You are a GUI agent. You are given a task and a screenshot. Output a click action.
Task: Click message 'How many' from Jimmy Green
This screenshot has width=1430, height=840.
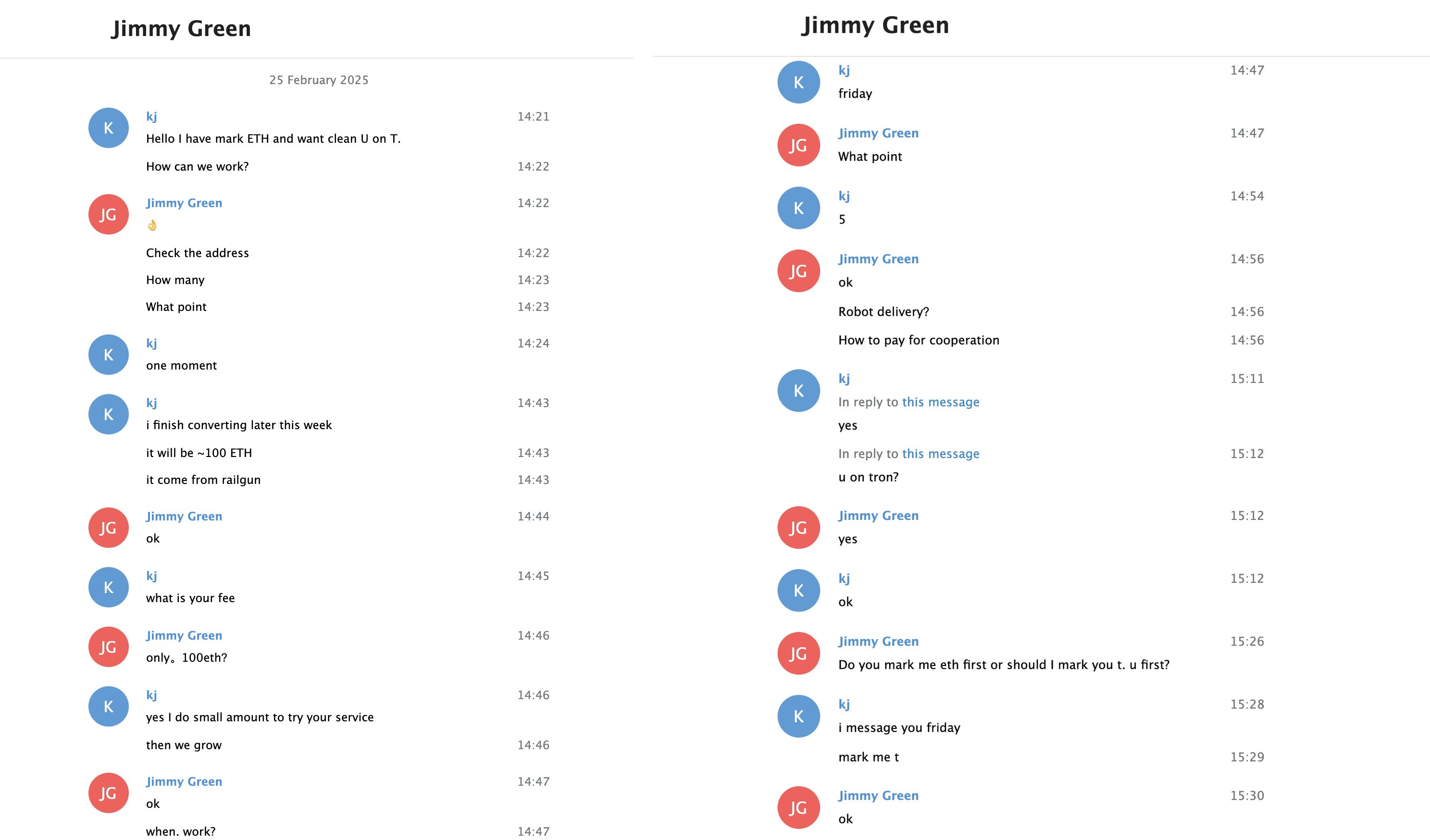point(175,280)
